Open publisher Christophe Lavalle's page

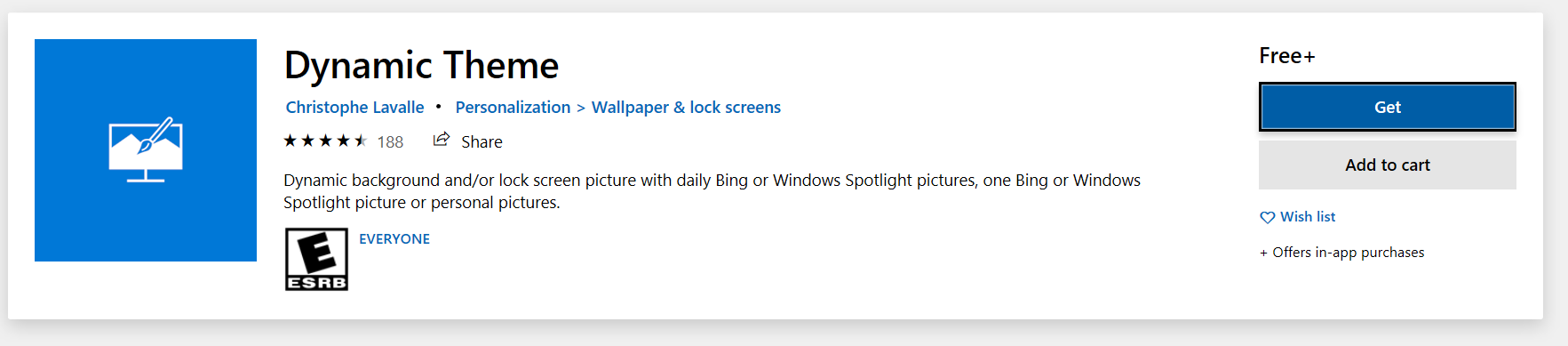(x=354, y=108)
